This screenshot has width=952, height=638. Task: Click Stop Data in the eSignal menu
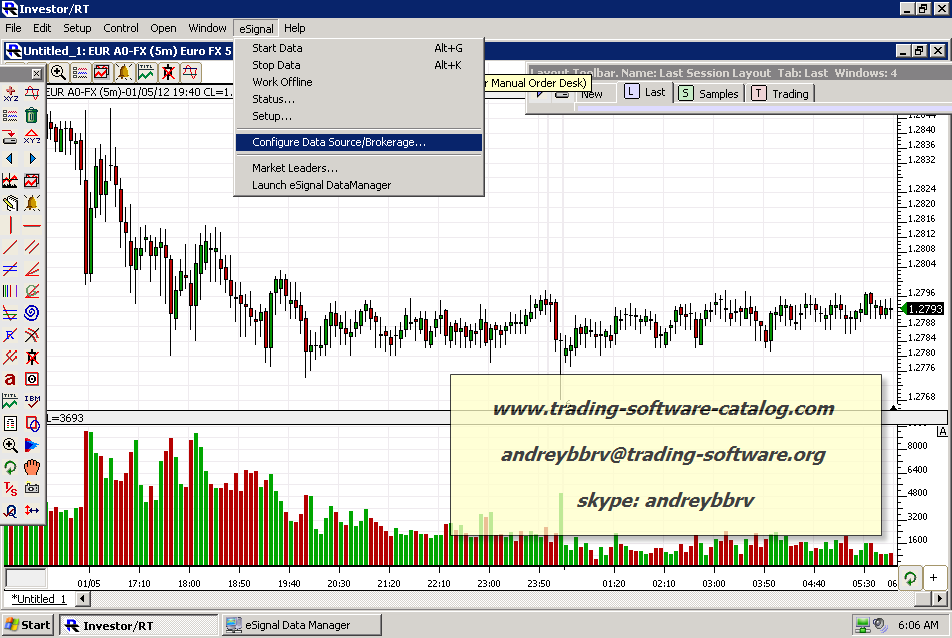[x=276, y=65]
